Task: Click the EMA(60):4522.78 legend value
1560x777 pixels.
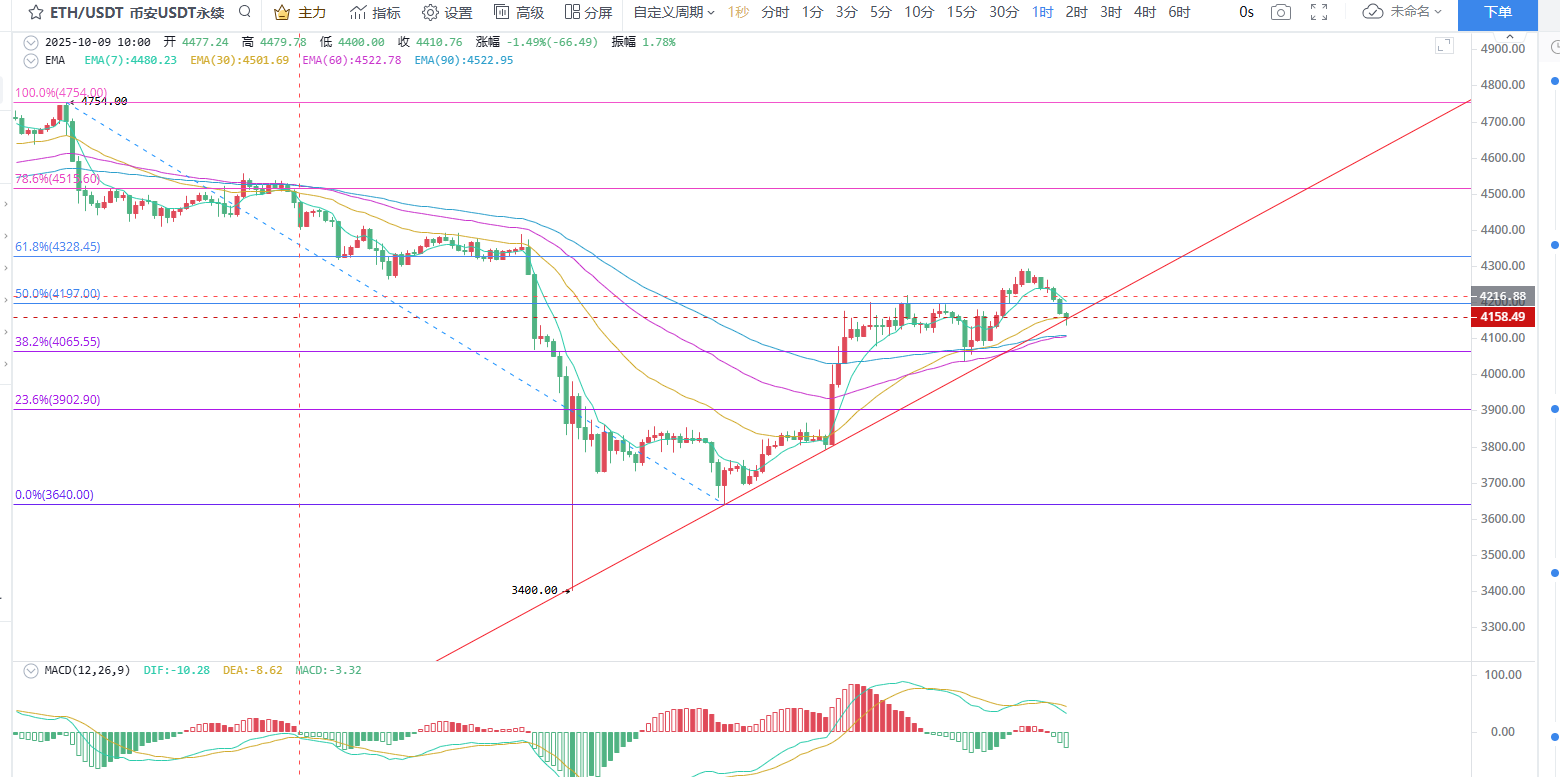Action: [351, 60]
